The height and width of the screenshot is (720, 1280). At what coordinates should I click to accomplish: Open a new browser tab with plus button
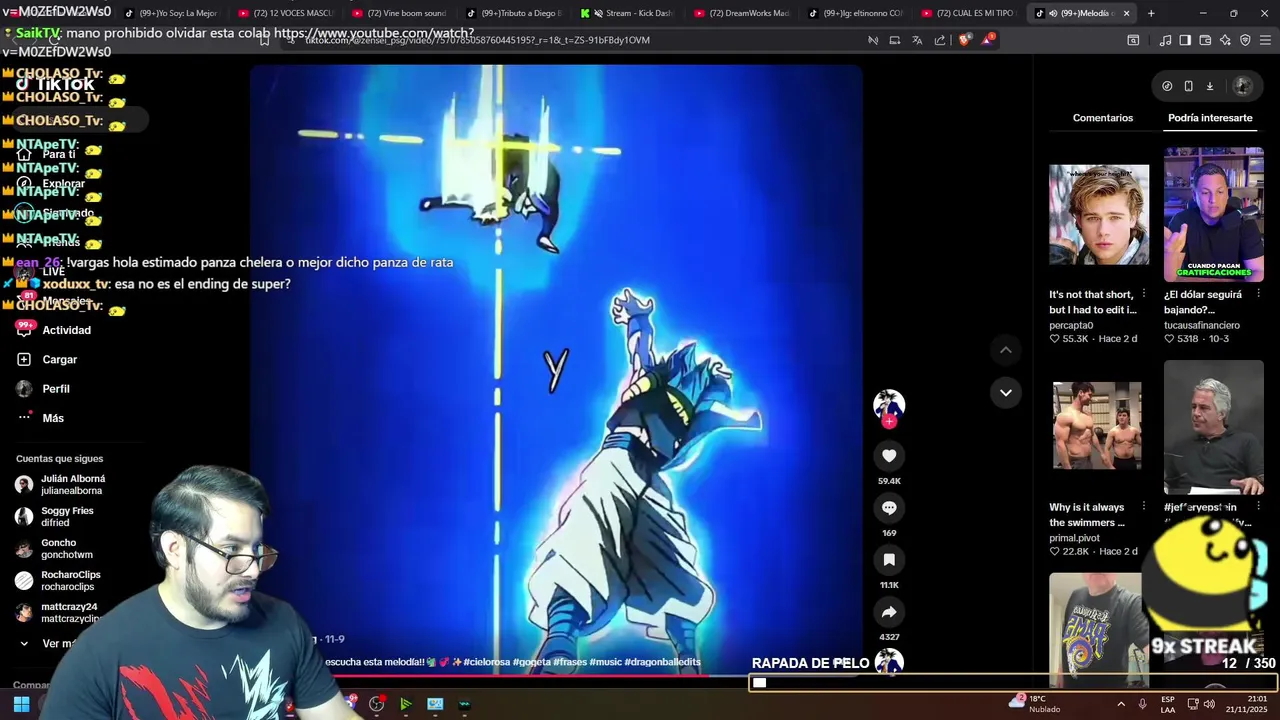pos(1151,13)
